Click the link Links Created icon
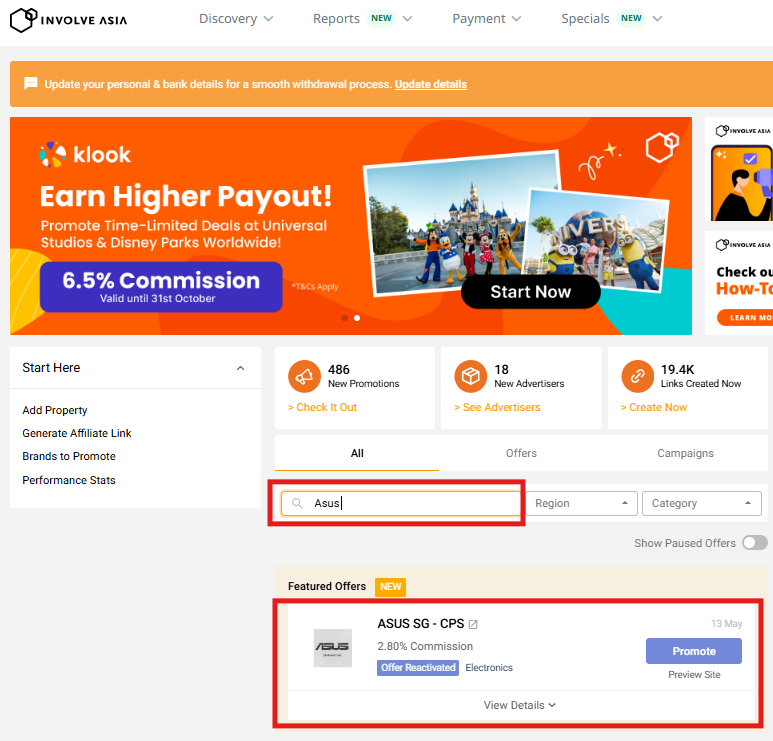773x741 pixels. 638,376
